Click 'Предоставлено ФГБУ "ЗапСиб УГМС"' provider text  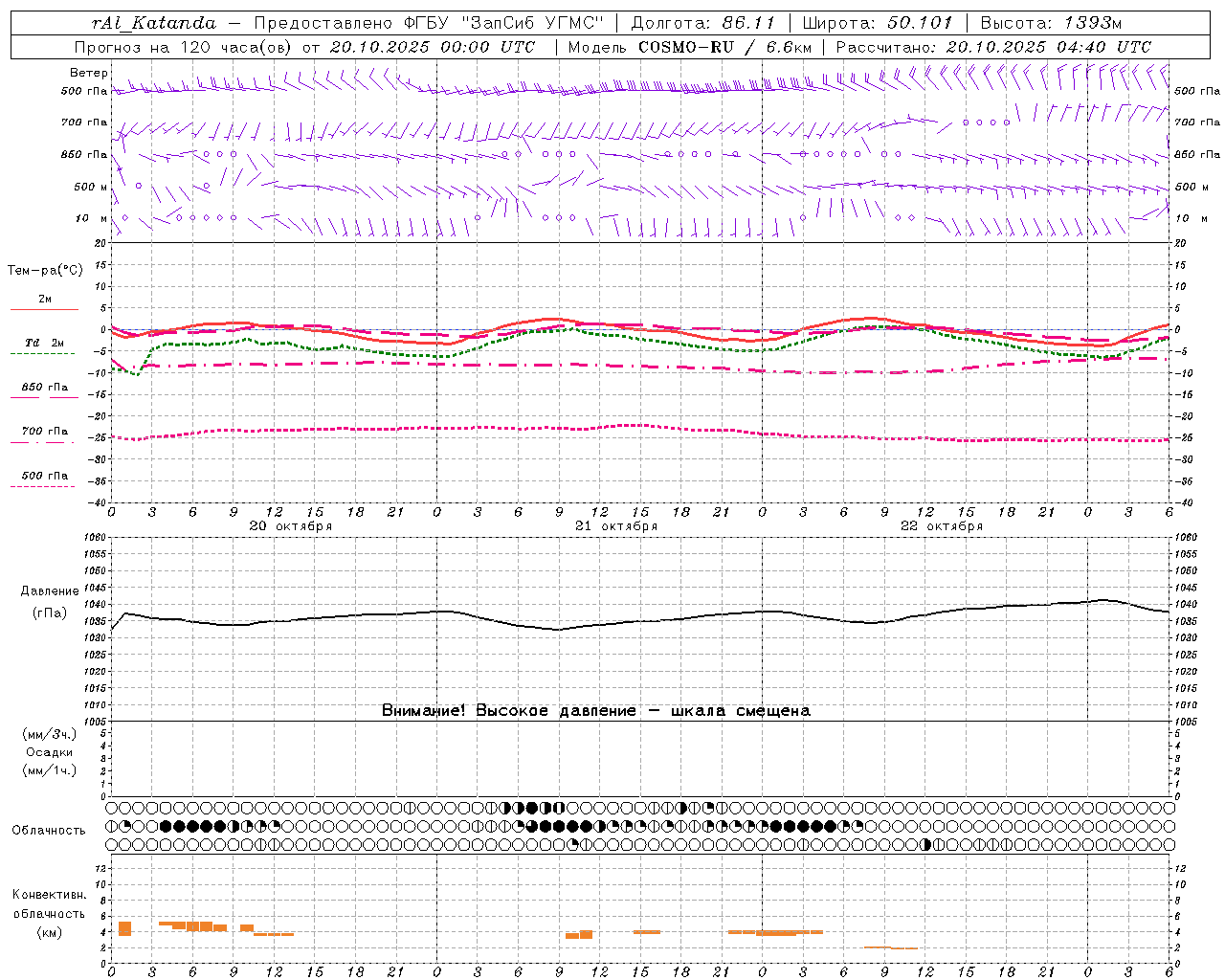[429, 23]
